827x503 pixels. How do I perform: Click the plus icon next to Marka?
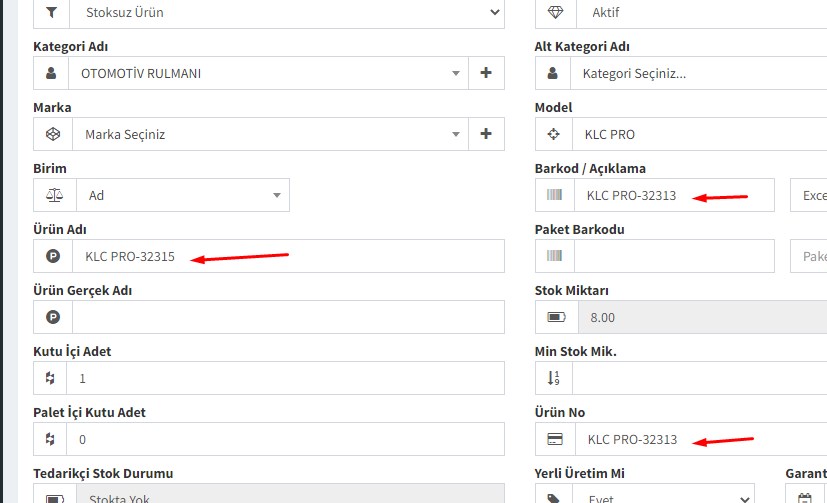point(486,134)
